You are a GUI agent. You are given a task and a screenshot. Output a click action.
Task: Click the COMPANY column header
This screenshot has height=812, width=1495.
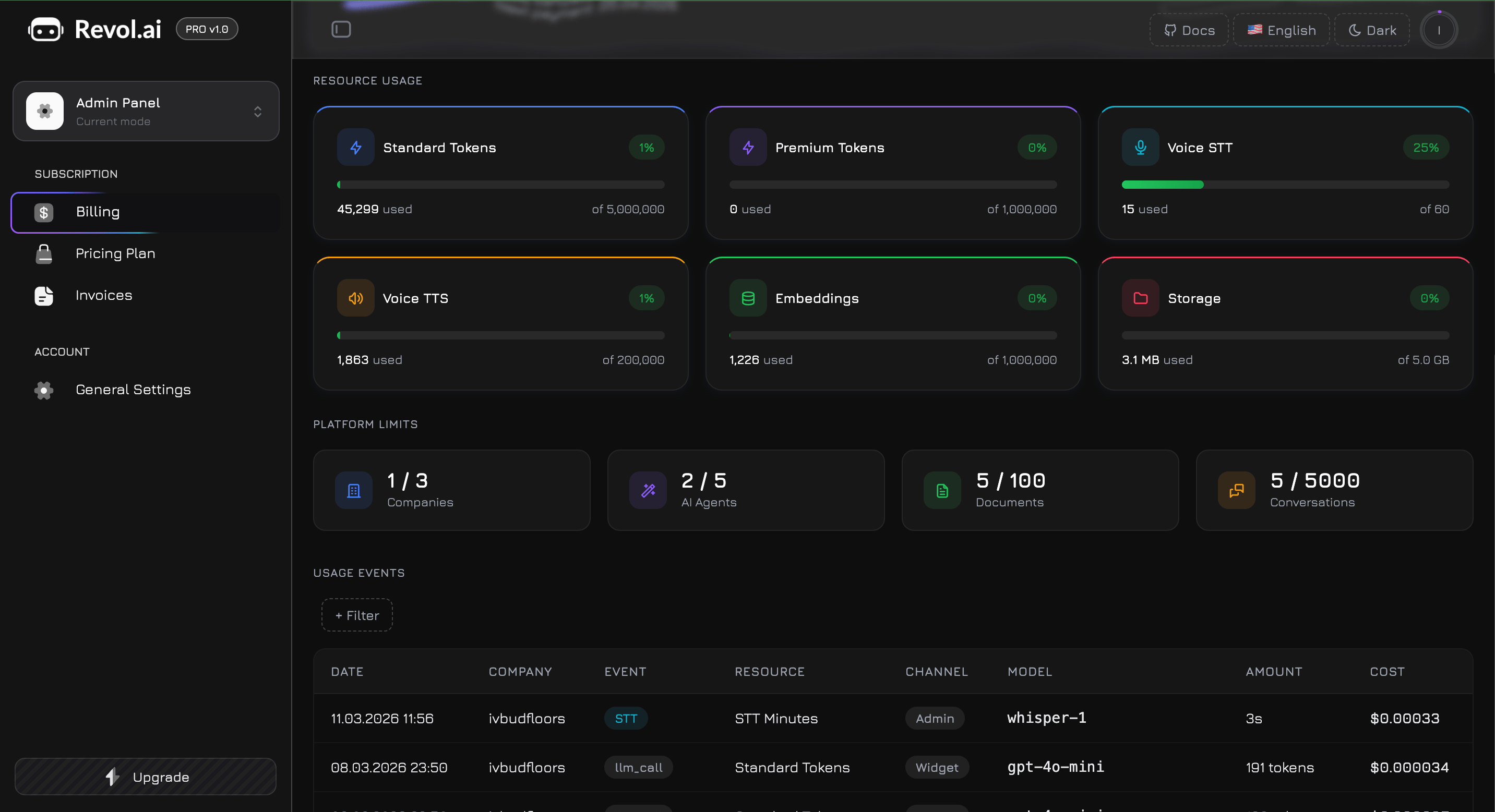pyautogui.click(x=520, y=672)
